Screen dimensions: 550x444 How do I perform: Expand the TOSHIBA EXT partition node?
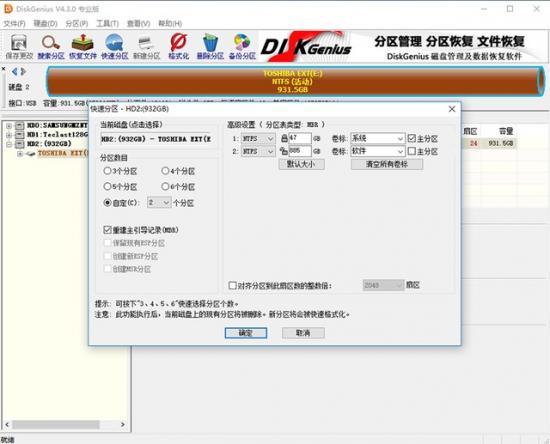point(20,153)
